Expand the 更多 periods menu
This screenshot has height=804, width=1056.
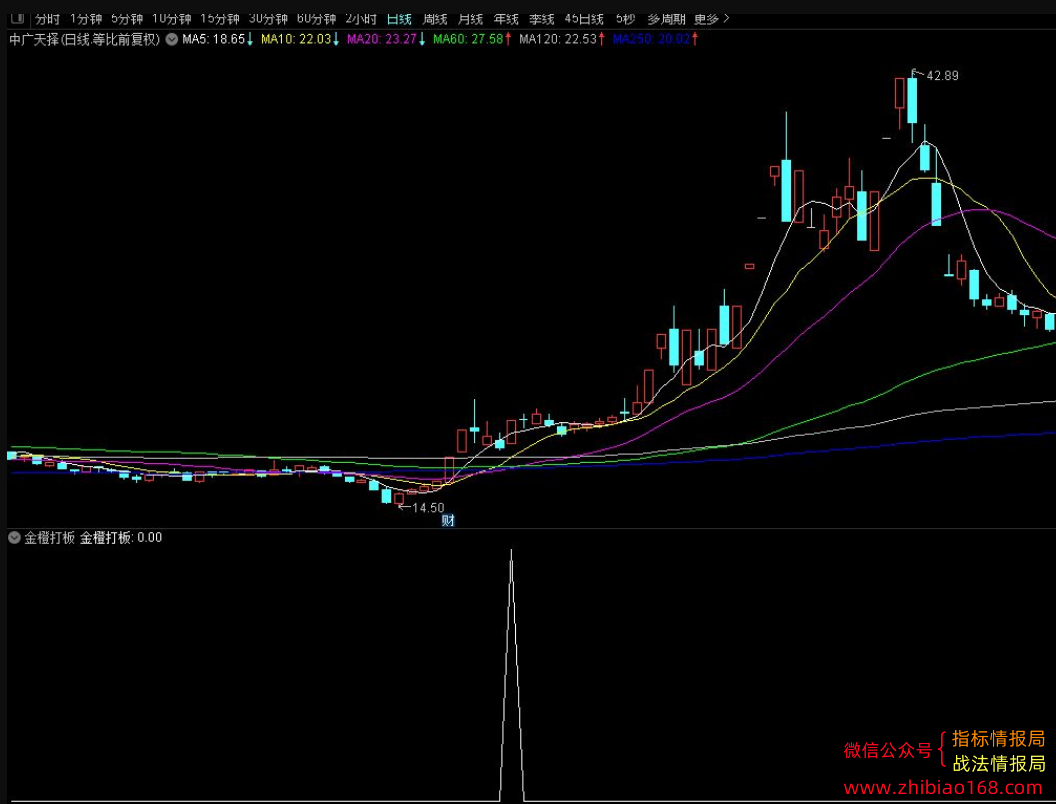coord(712,19)
